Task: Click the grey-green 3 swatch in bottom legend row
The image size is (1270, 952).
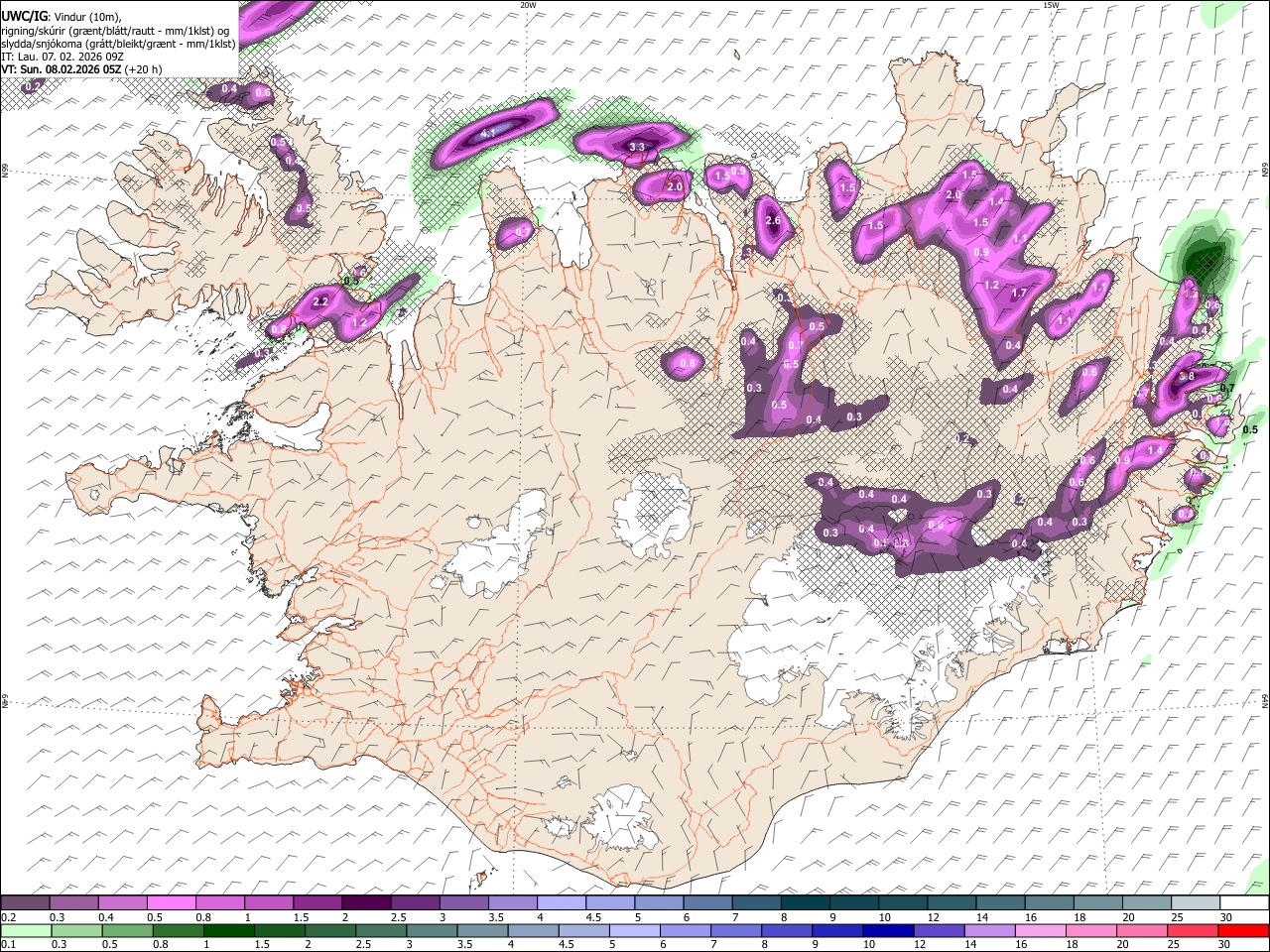Action: tap(432, 931)
